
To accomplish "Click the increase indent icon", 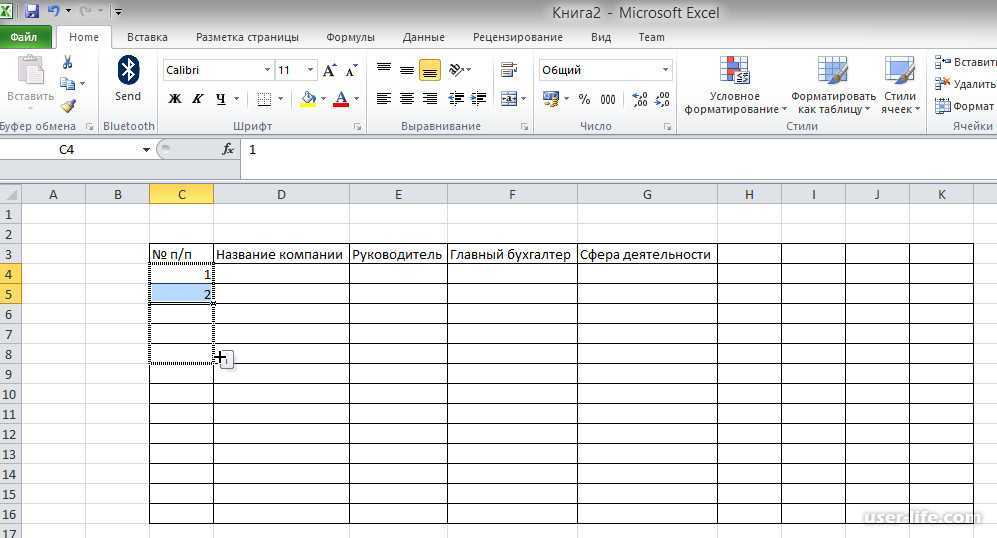I will pos(478,98).
